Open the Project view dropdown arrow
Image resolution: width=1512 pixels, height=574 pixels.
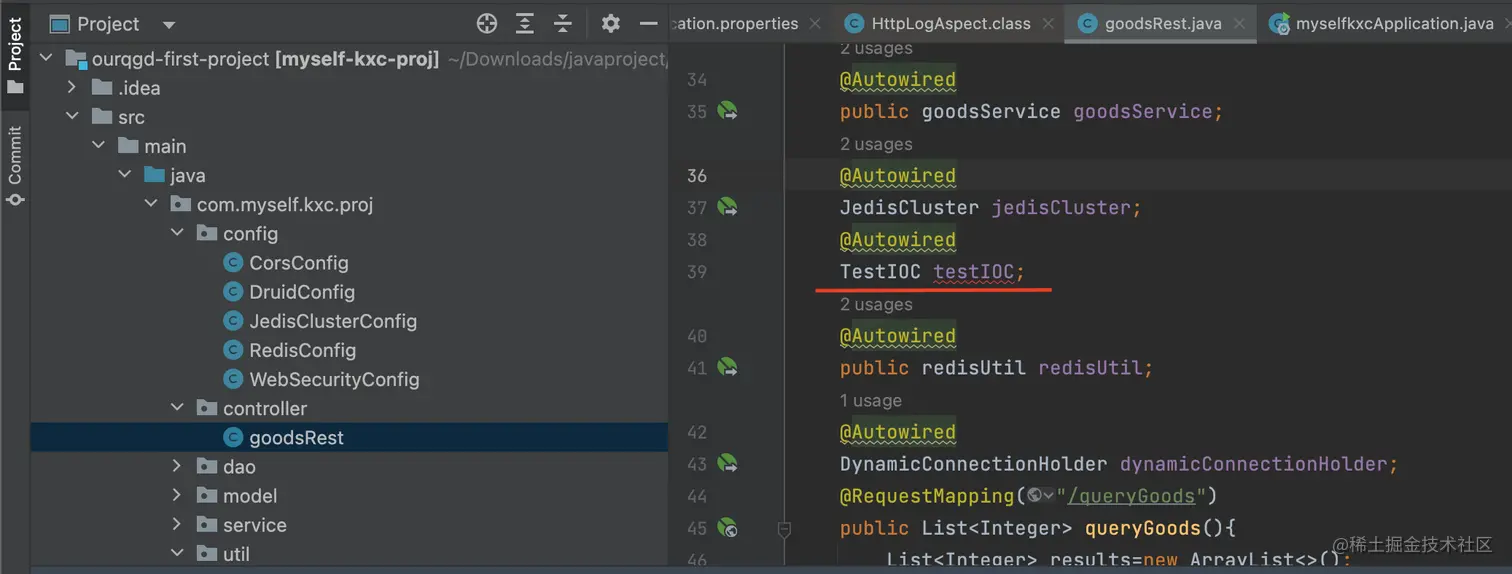click(168, 25)
